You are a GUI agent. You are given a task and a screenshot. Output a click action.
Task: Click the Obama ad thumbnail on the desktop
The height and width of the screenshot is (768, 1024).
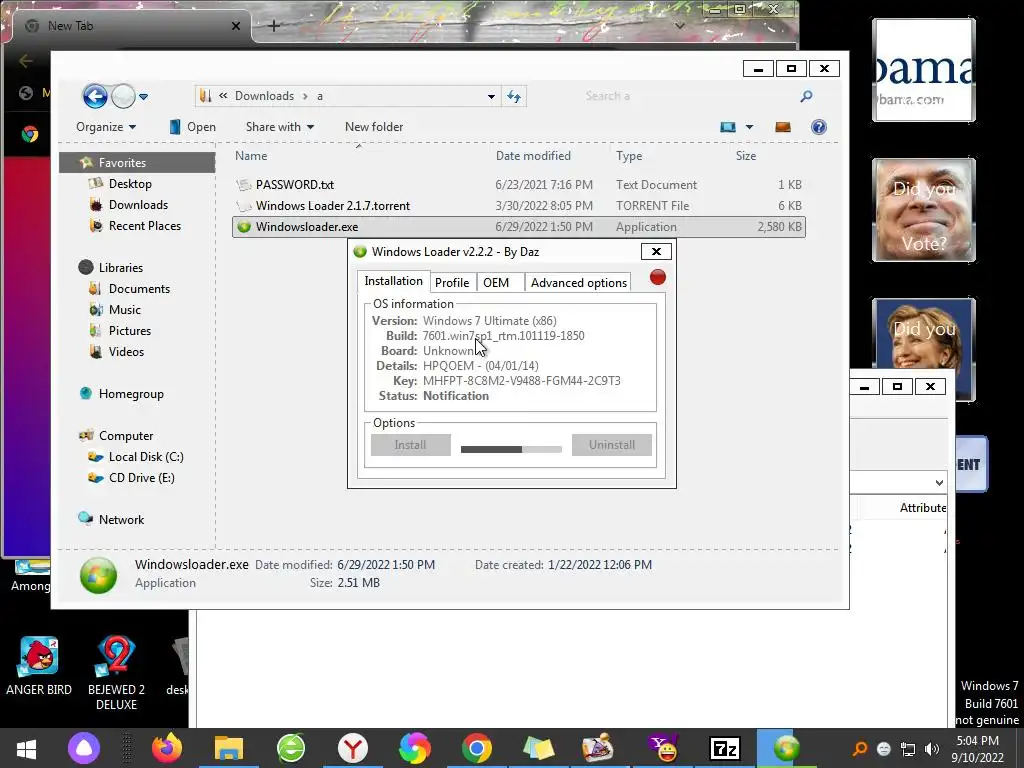click(x=923, y=70)
